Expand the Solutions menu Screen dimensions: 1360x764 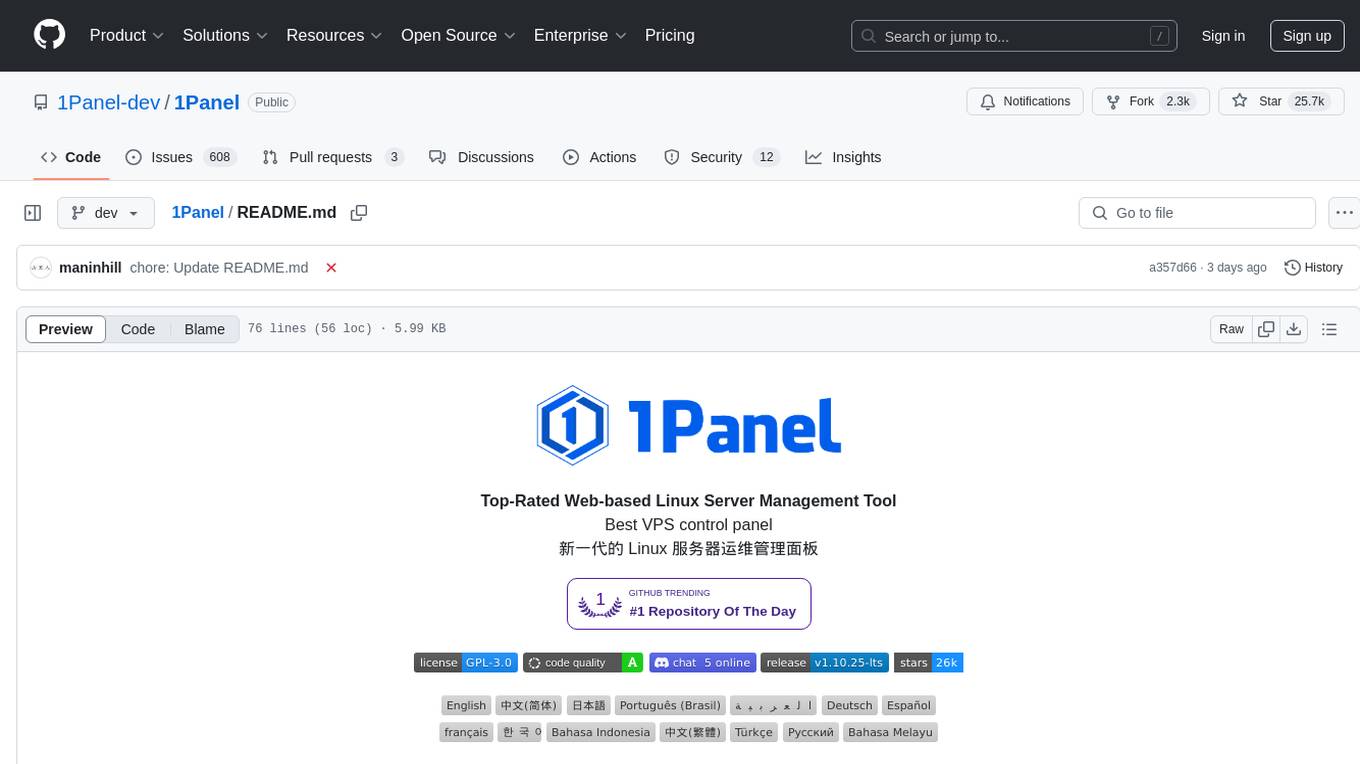pos(225,35)
